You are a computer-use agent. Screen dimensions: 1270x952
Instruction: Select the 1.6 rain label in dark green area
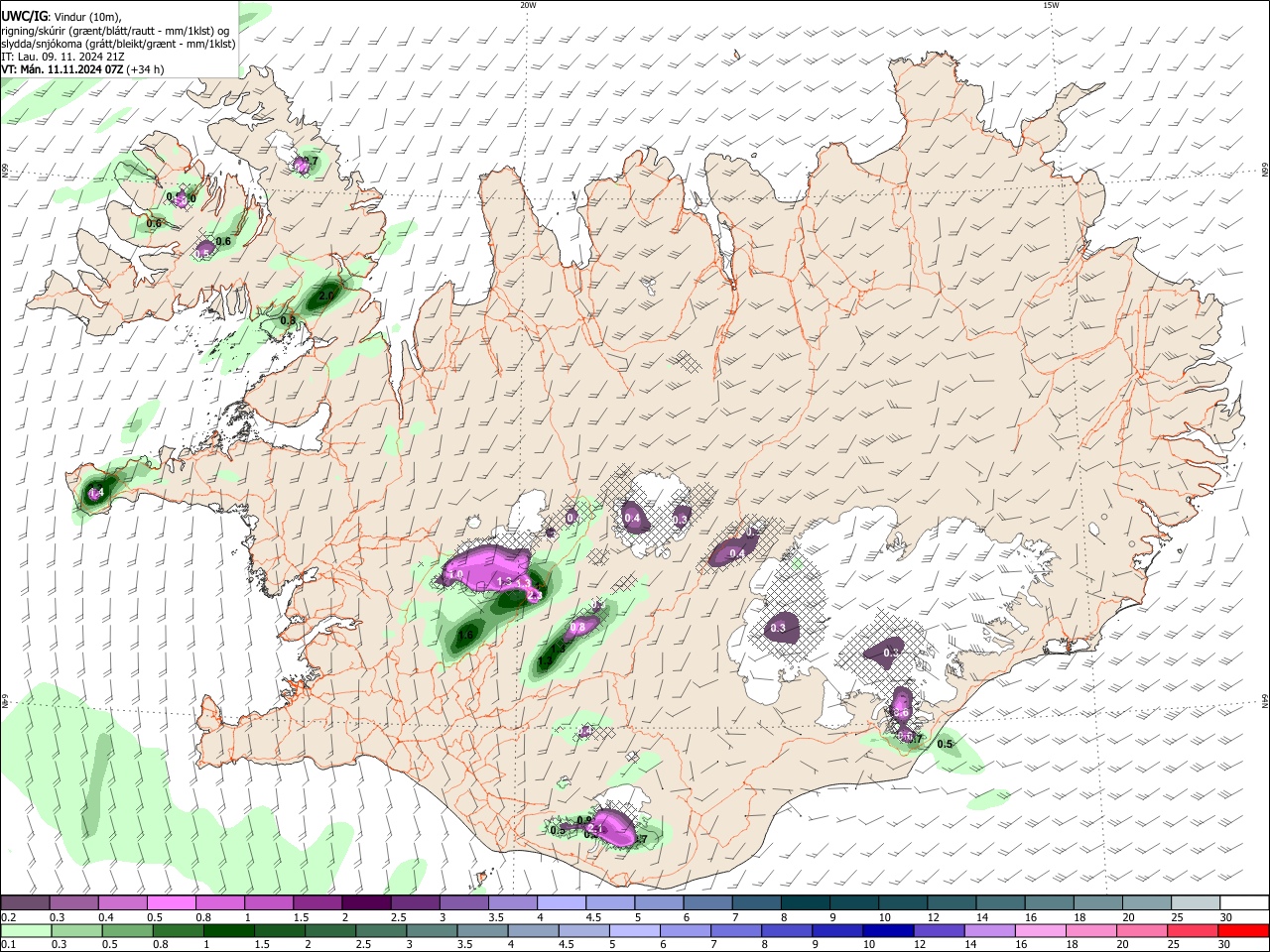coord(465,635)
